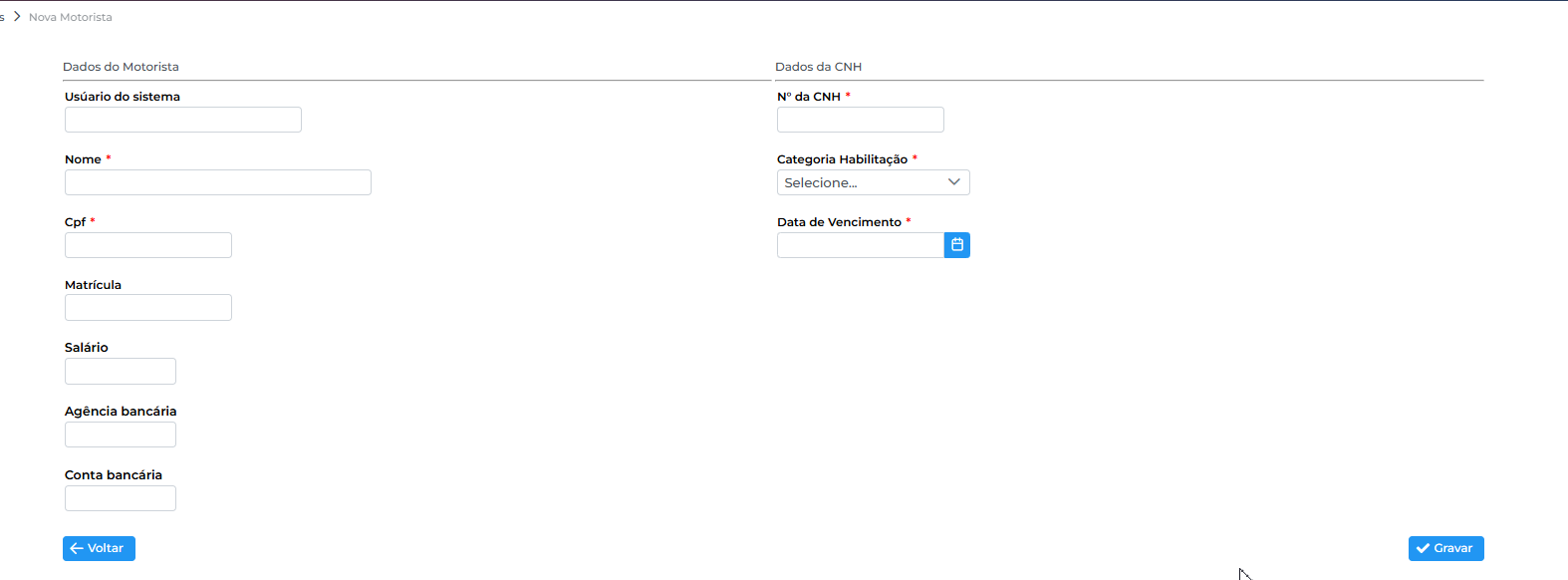
Task: Focus the Nº da CNH field
Action: pos(860,120)
